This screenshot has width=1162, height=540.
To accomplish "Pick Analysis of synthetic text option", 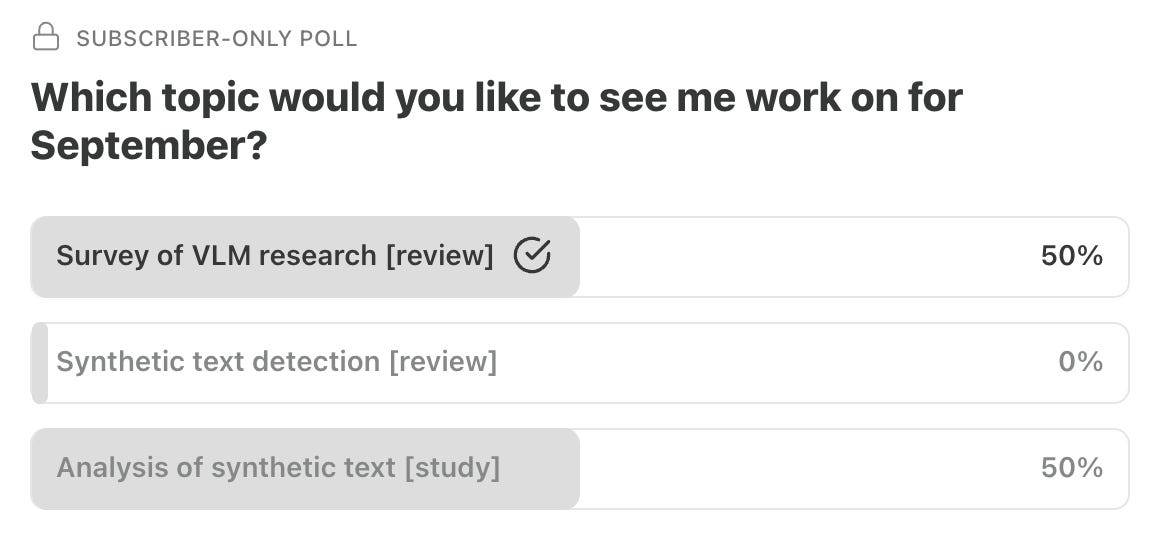I will (278, 468).
